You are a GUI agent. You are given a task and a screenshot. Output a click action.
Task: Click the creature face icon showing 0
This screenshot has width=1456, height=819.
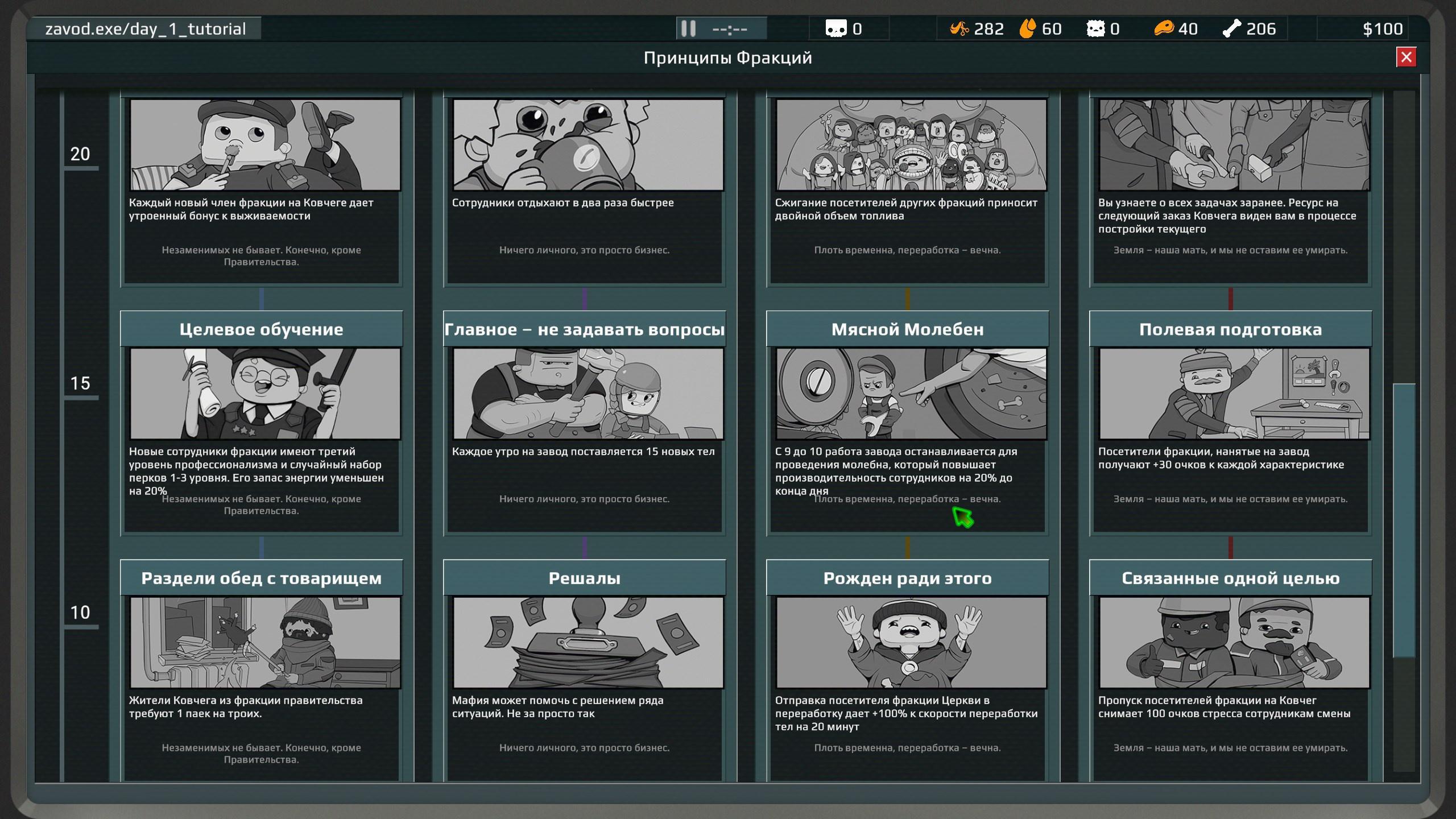(x=1095, y=28)
